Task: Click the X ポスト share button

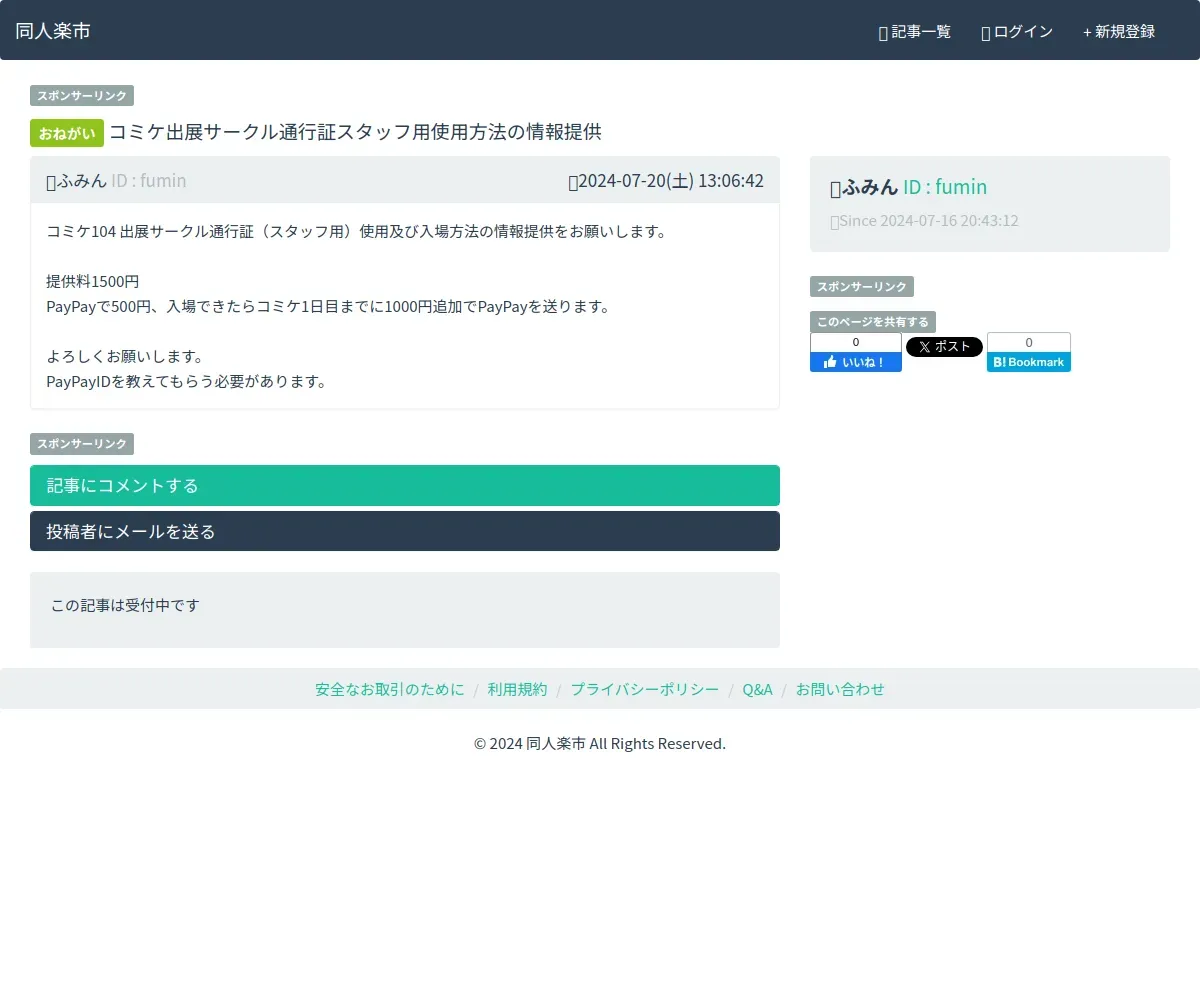Action: pyautogui.click(x=944, y=347)
